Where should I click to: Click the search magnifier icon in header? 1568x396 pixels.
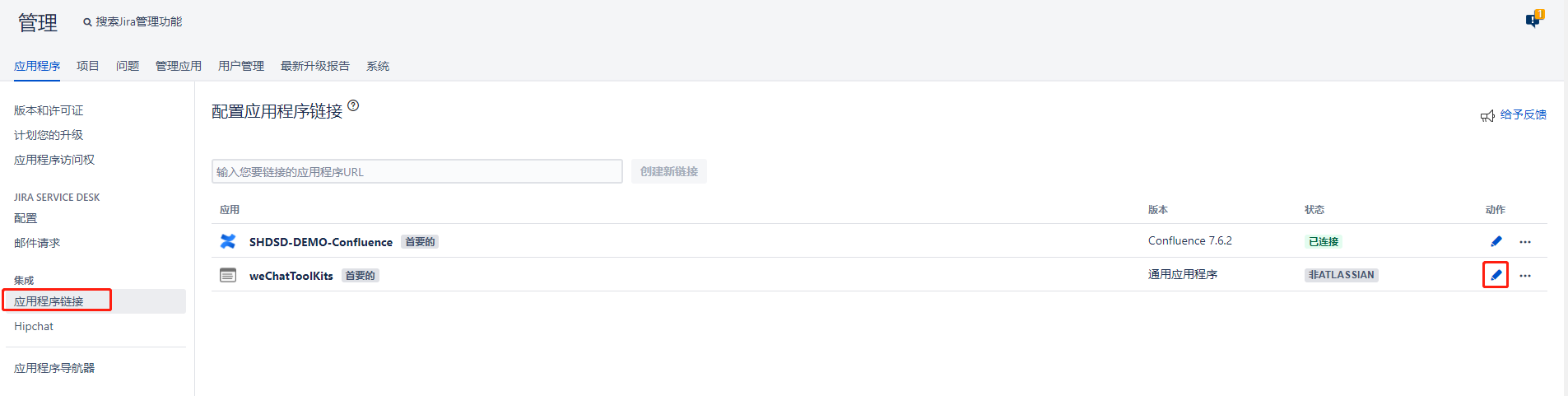pos(87,22)
